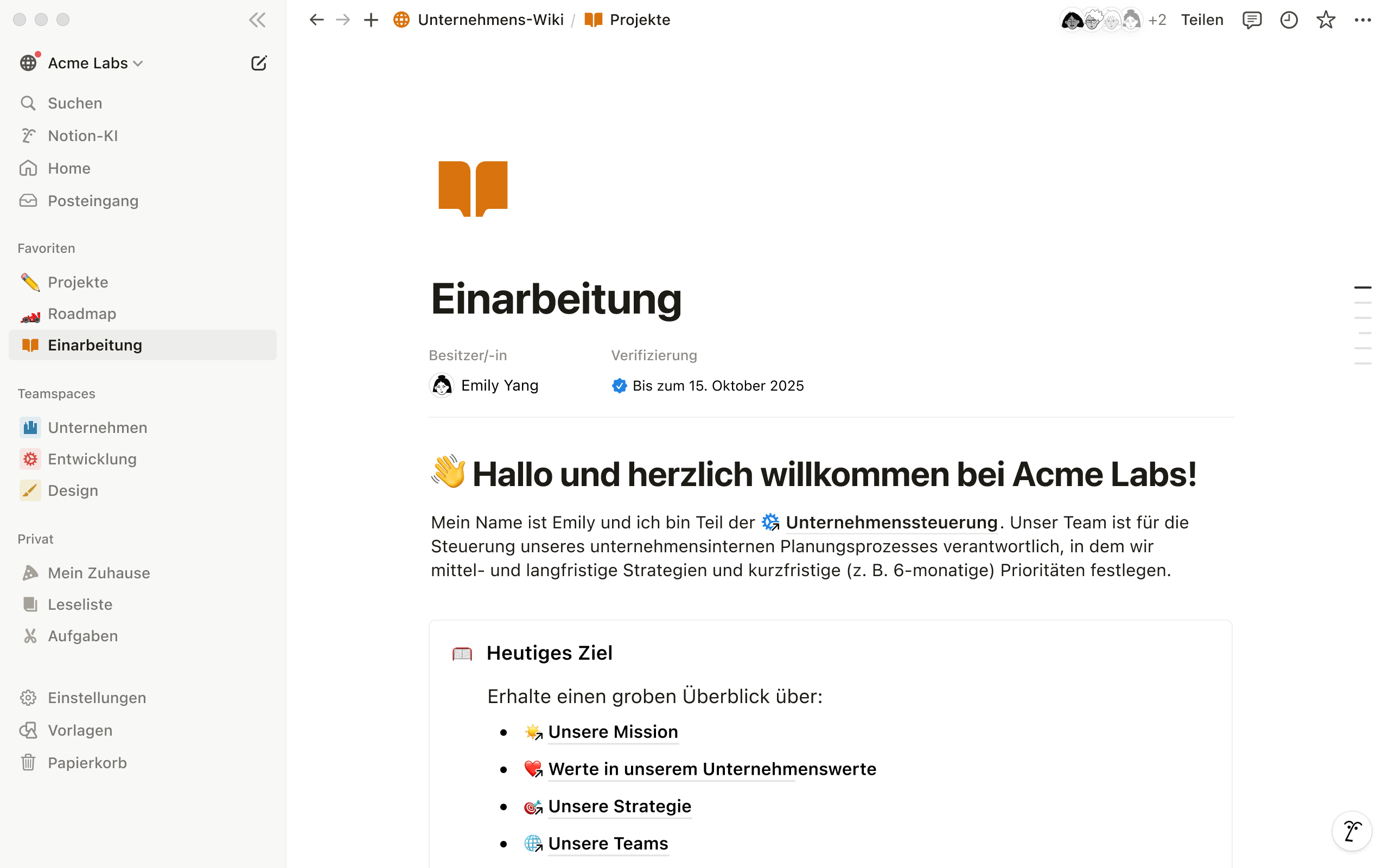Open page history clock icon
This screenshot has height=868, width=1389.
coord(1289,20)
